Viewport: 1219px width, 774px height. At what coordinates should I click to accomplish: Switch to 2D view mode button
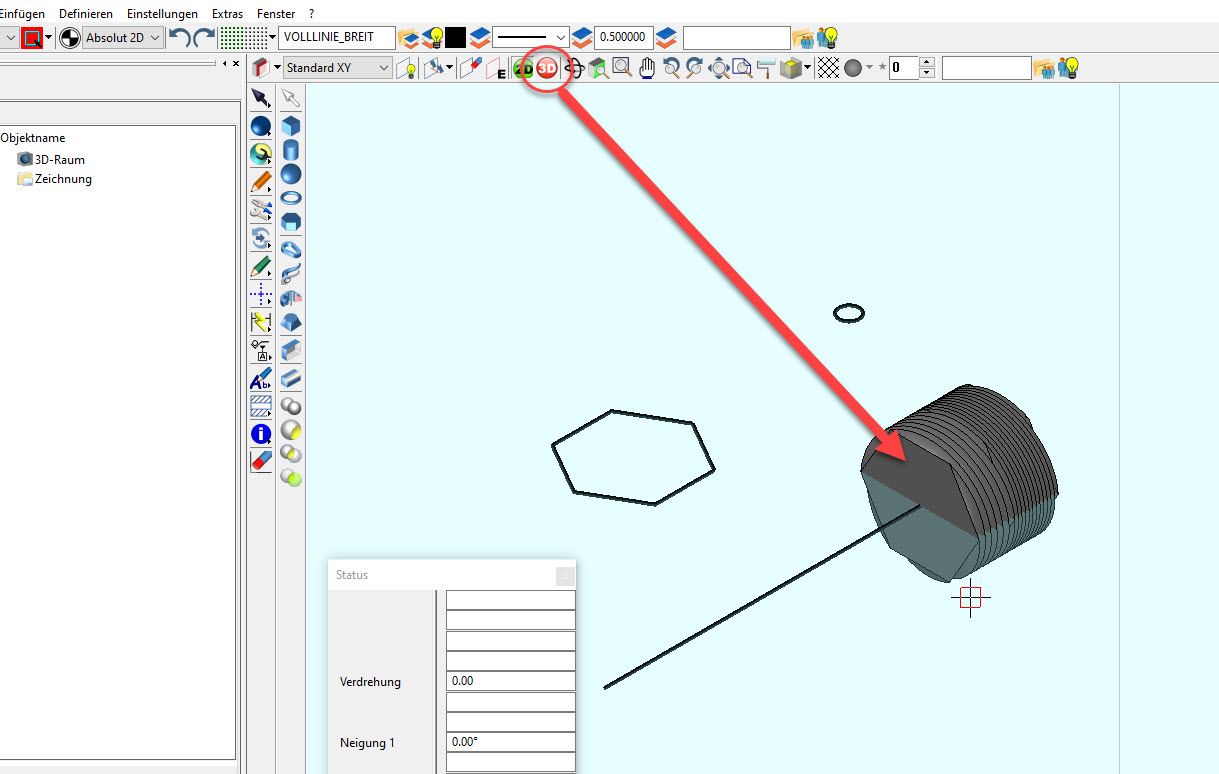(522, 68)
